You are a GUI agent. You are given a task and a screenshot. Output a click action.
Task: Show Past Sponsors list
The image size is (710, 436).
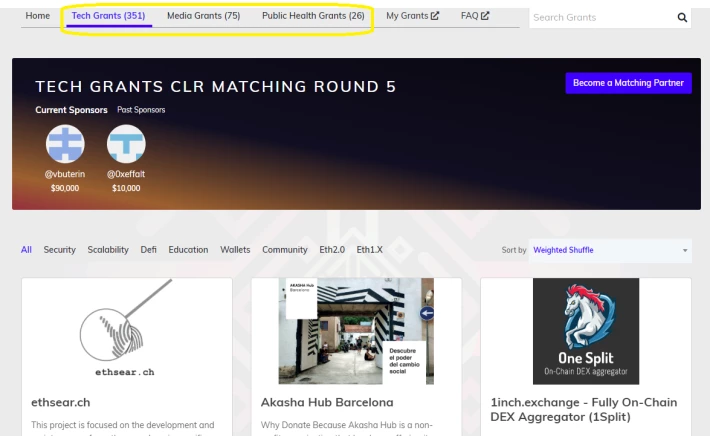pos(141,110)
